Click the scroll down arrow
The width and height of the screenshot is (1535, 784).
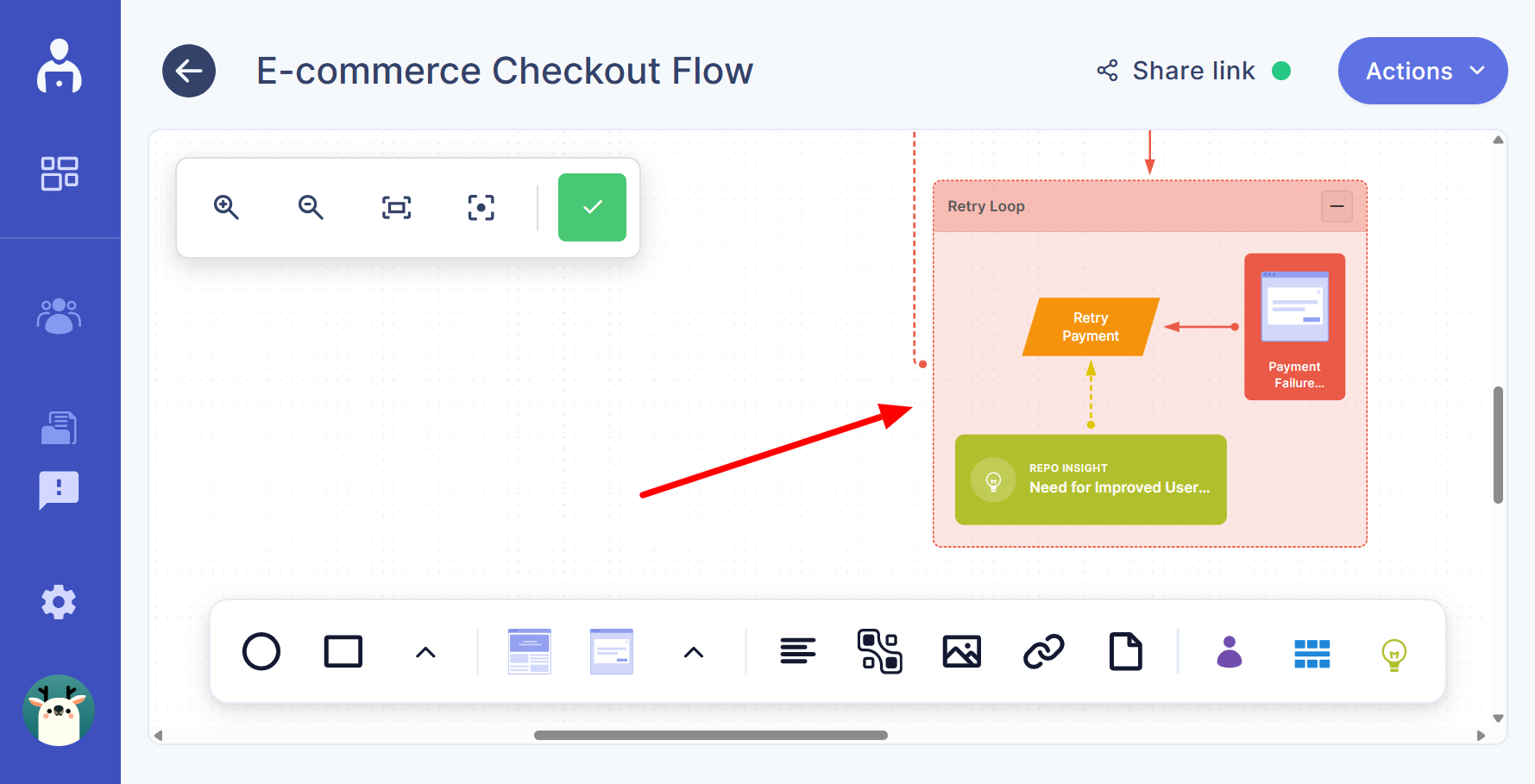(x=1499, y=718)
